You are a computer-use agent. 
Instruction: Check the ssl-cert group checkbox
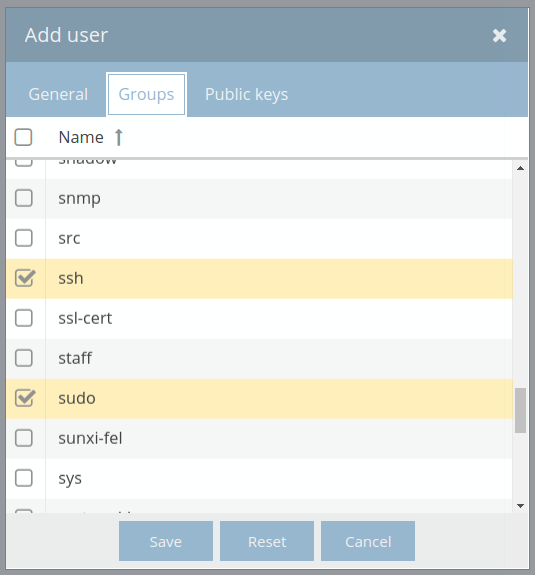[24, 318]
